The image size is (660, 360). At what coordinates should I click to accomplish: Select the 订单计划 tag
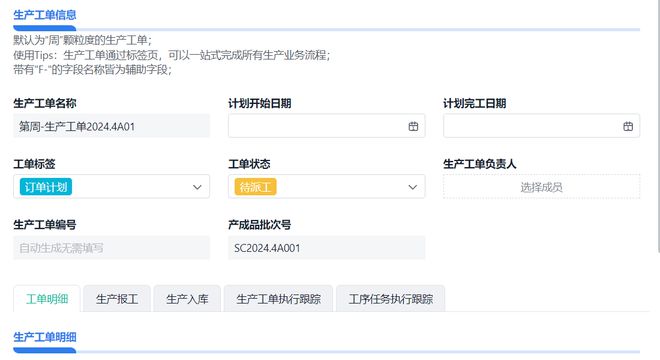coord(46,187)
